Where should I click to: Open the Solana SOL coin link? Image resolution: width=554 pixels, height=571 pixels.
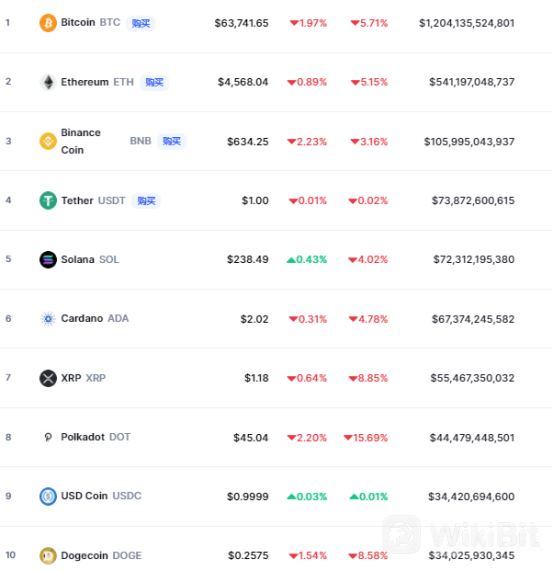(90, 260)
